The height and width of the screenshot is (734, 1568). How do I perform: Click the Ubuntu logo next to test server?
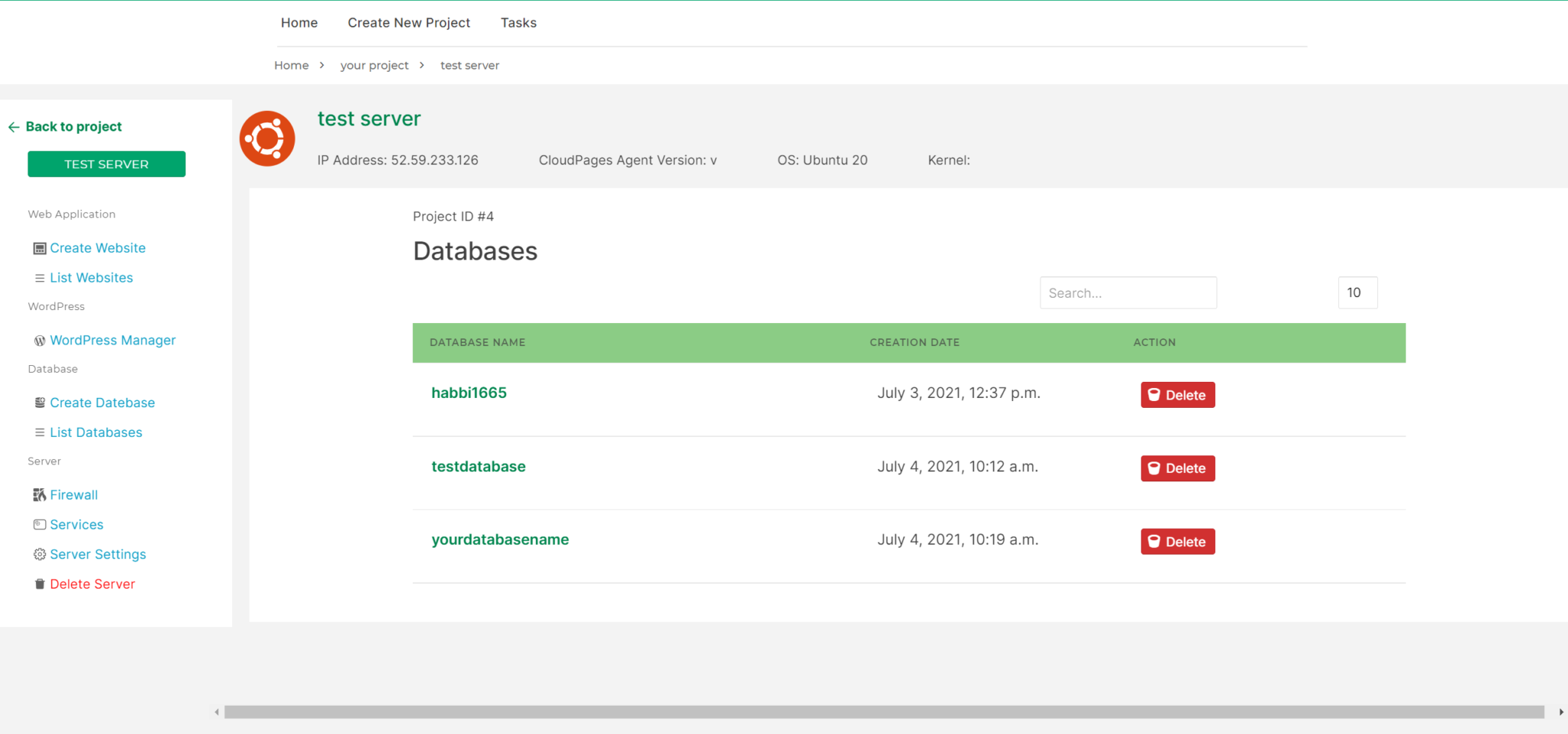267,139
